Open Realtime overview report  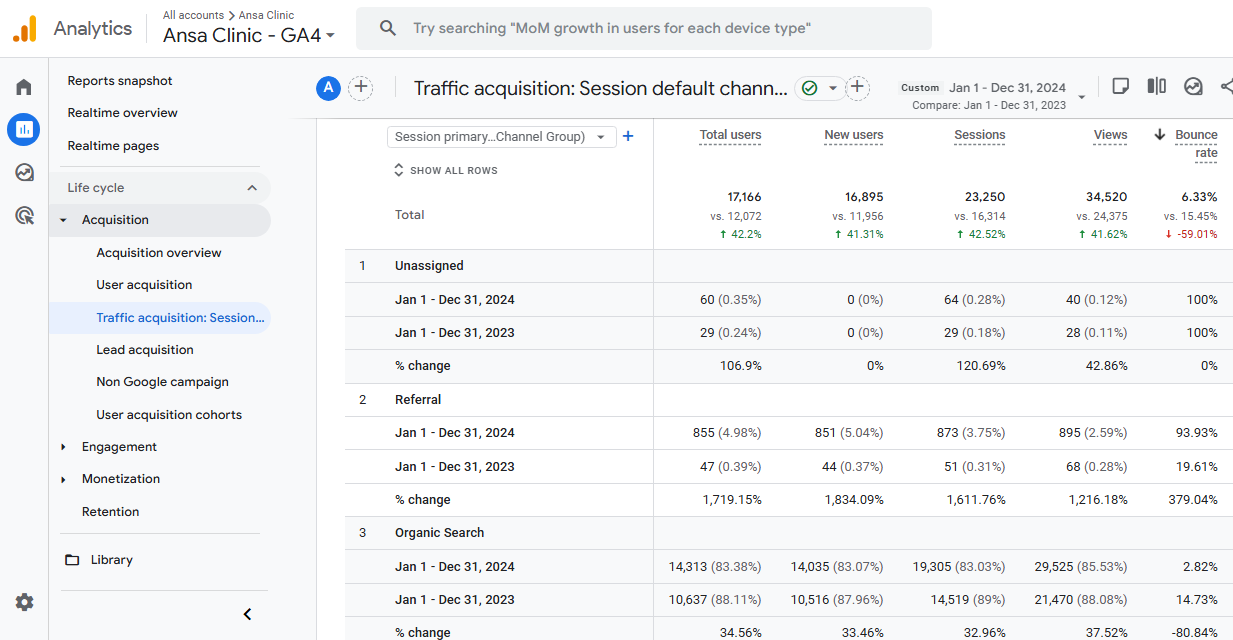(x=122, y=113)
